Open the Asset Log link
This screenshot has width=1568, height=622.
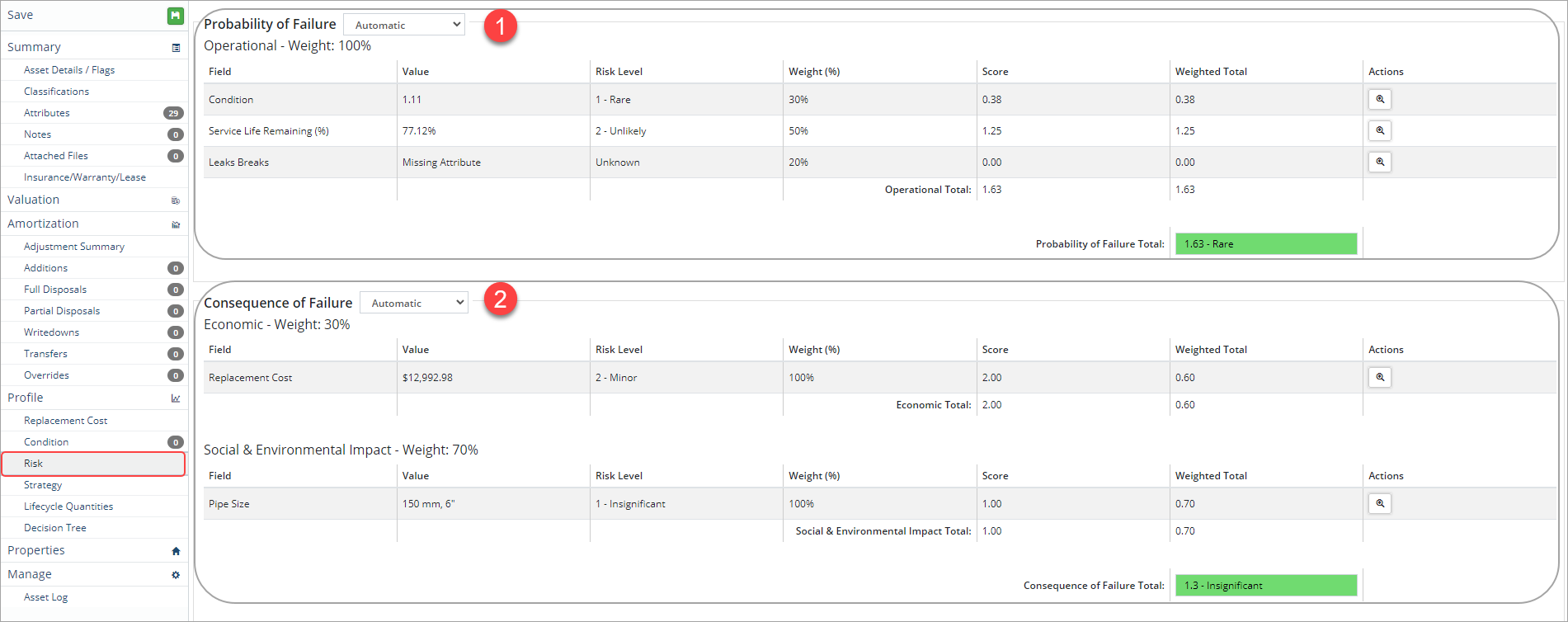(x=46, y=597)
